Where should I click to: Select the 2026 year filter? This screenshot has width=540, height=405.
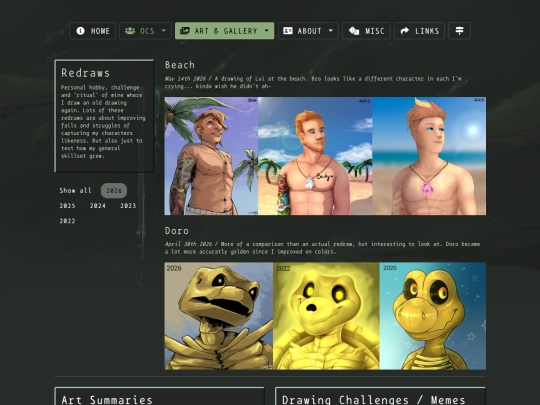[x=114, y=190]
